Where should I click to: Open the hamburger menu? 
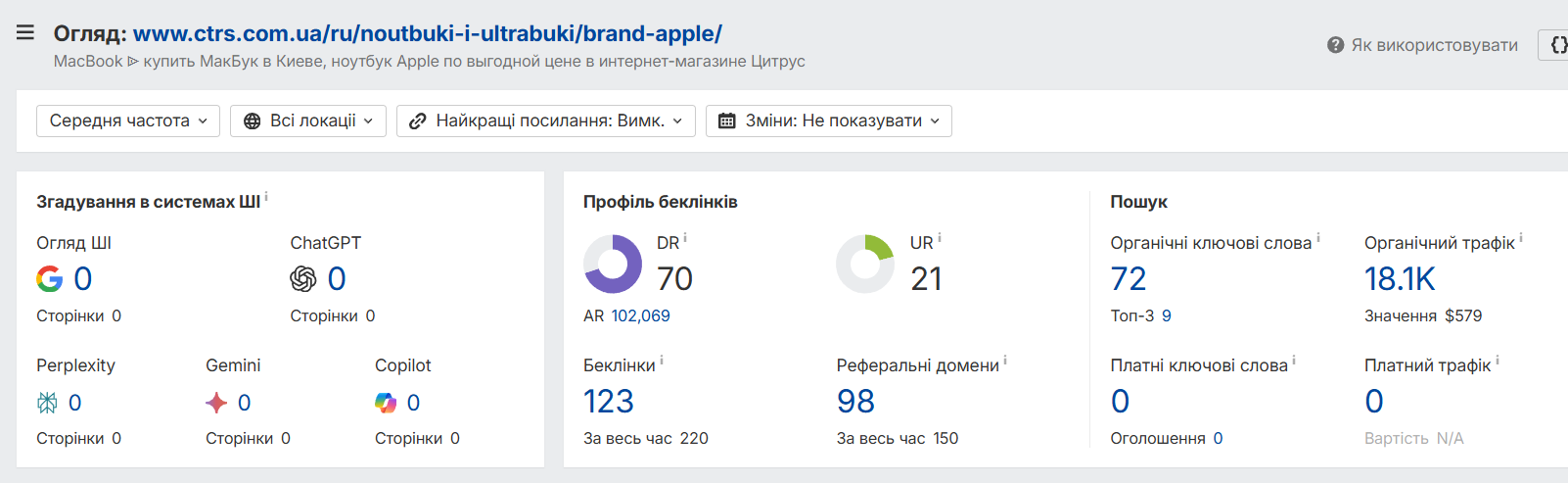point(25,32)
